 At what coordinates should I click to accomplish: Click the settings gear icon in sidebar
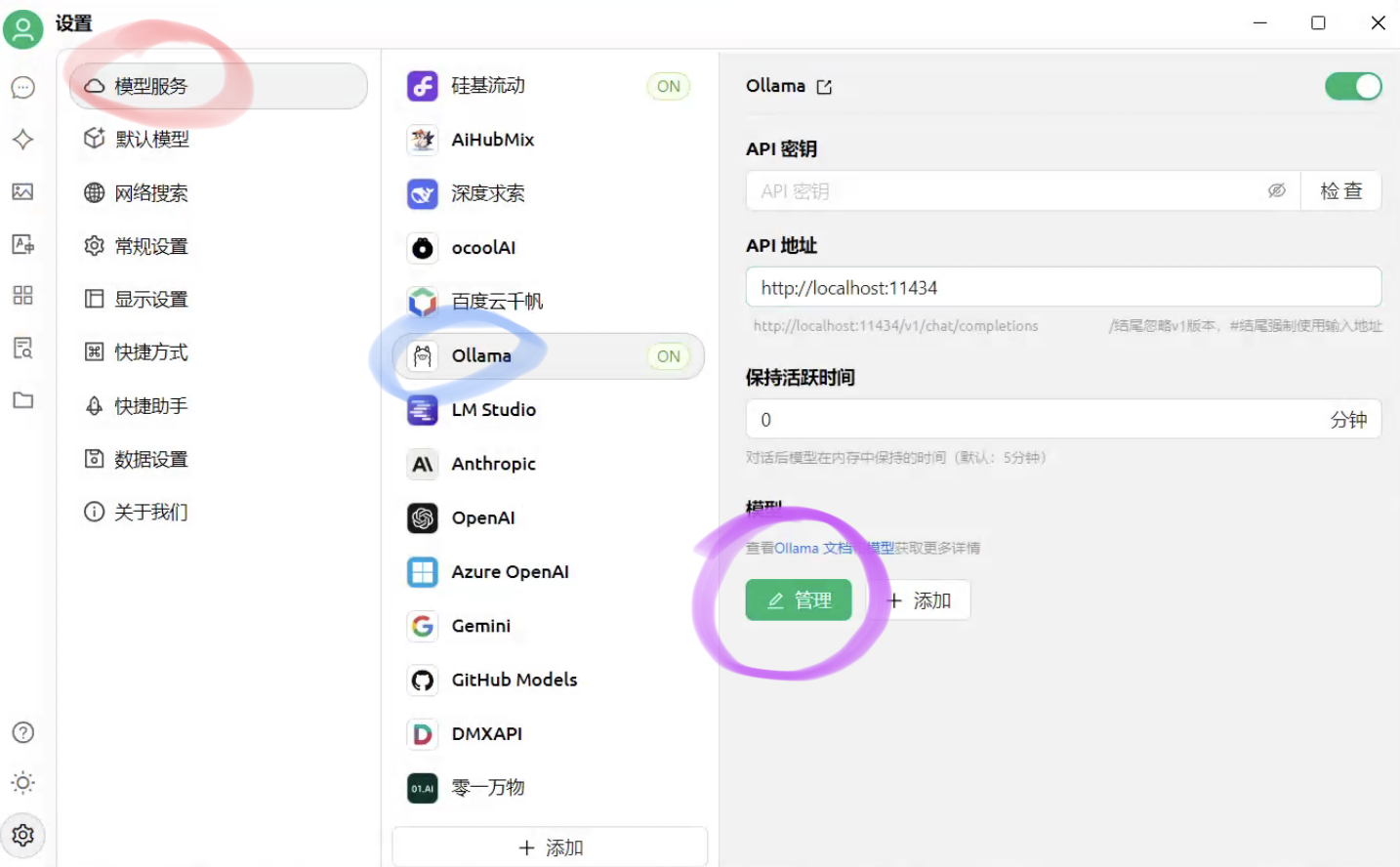[x=23, y=835]
